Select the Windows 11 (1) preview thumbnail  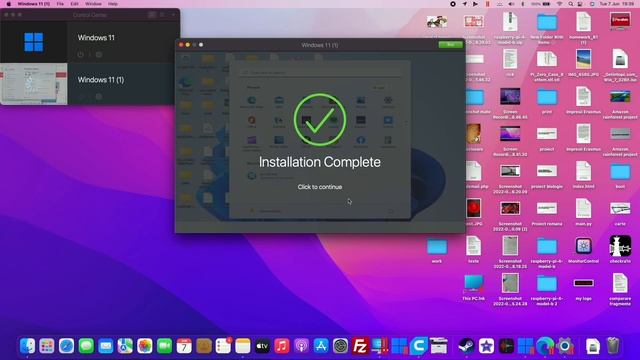(x=33, y=84)
